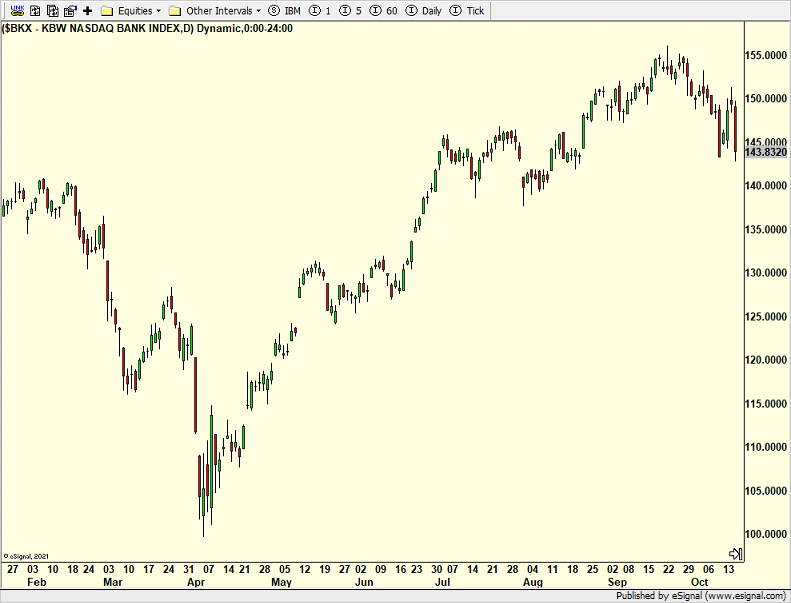Screen dimensions: 791x603
Task: Click the eSignal 2021 copyright text
Action: [28, 554]
